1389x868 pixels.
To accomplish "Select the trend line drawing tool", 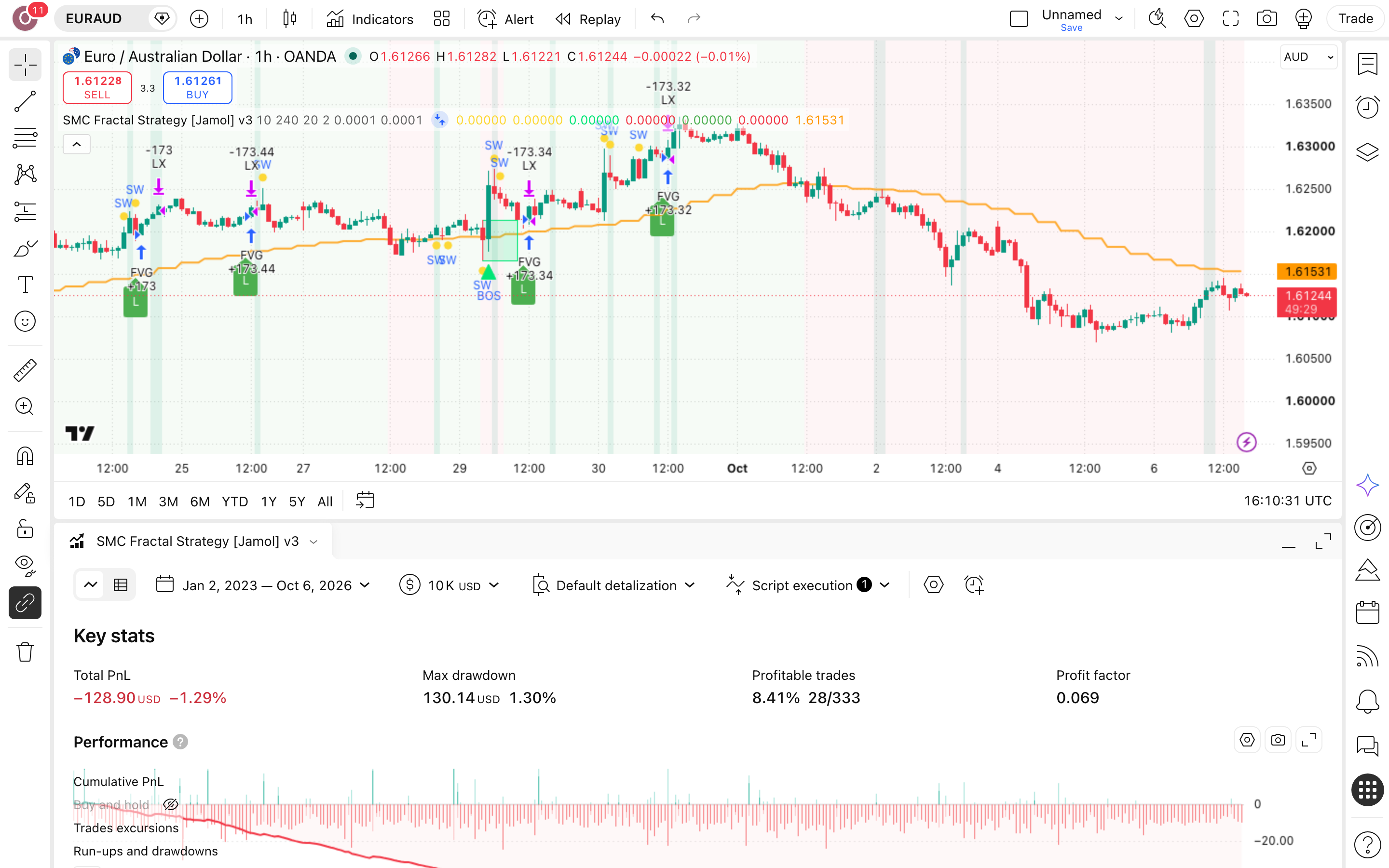I will click(x=25, y=101).
